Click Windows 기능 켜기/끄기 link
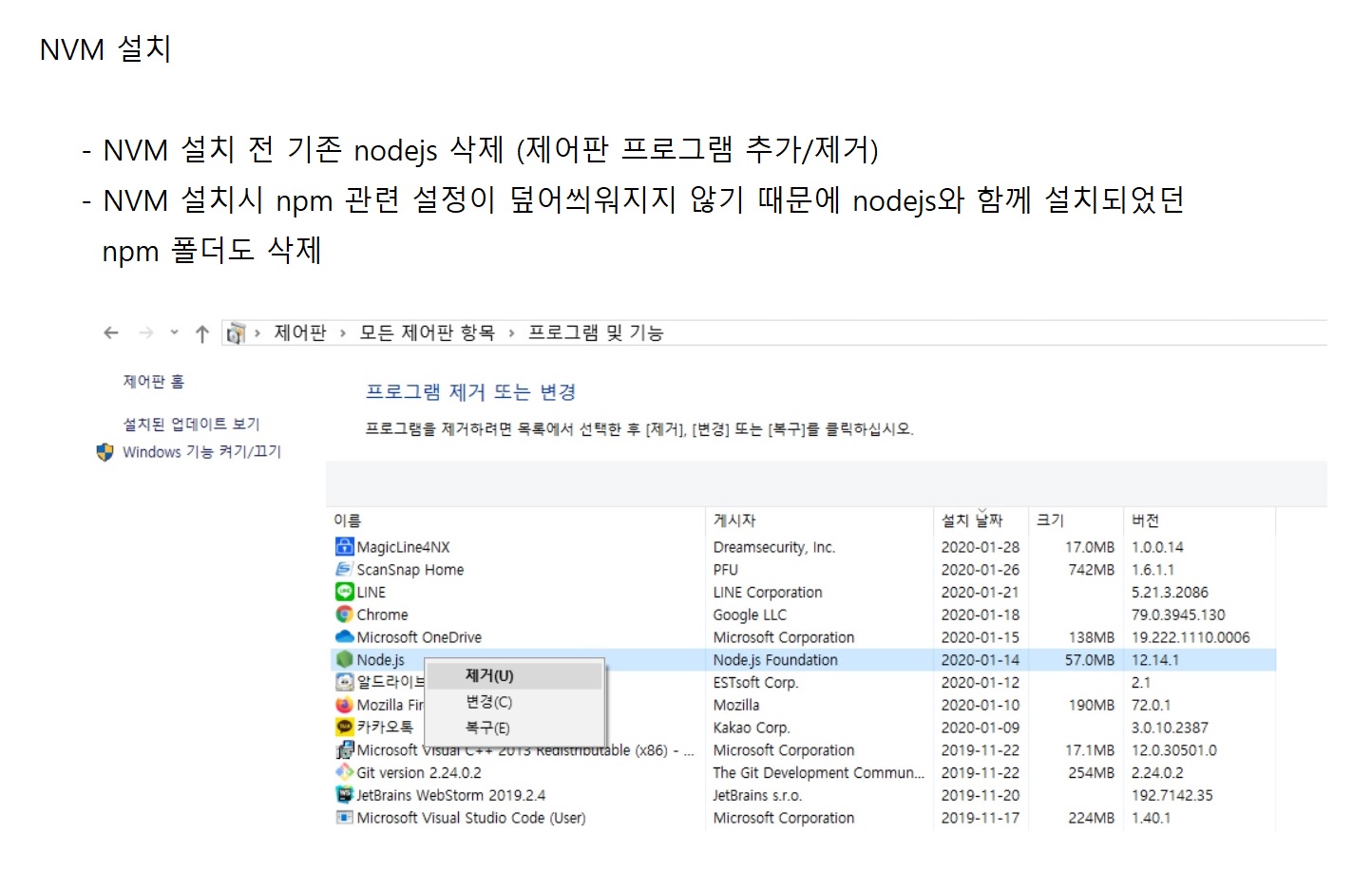 coord(201,452)
